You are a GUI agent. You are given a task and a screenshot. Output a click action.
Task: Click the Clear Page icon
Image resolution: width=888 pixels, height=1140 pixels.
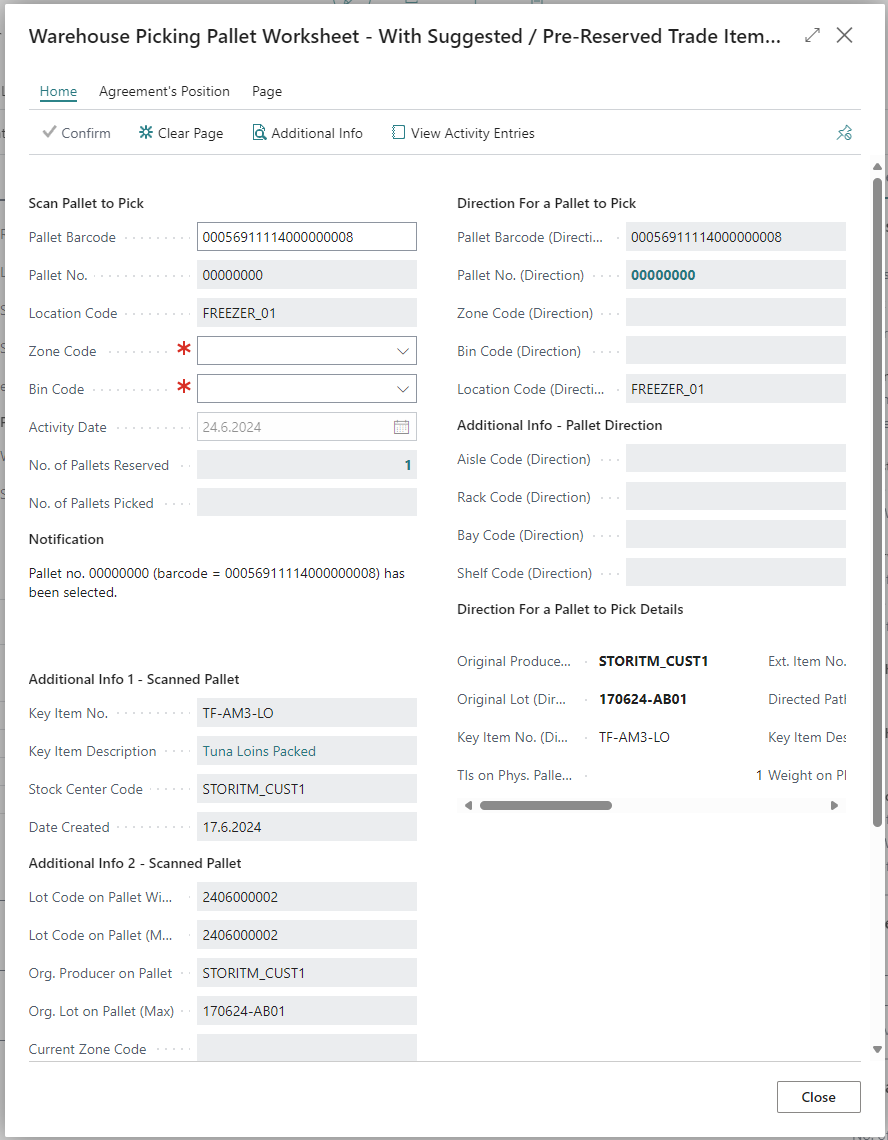tap(146, 133)
